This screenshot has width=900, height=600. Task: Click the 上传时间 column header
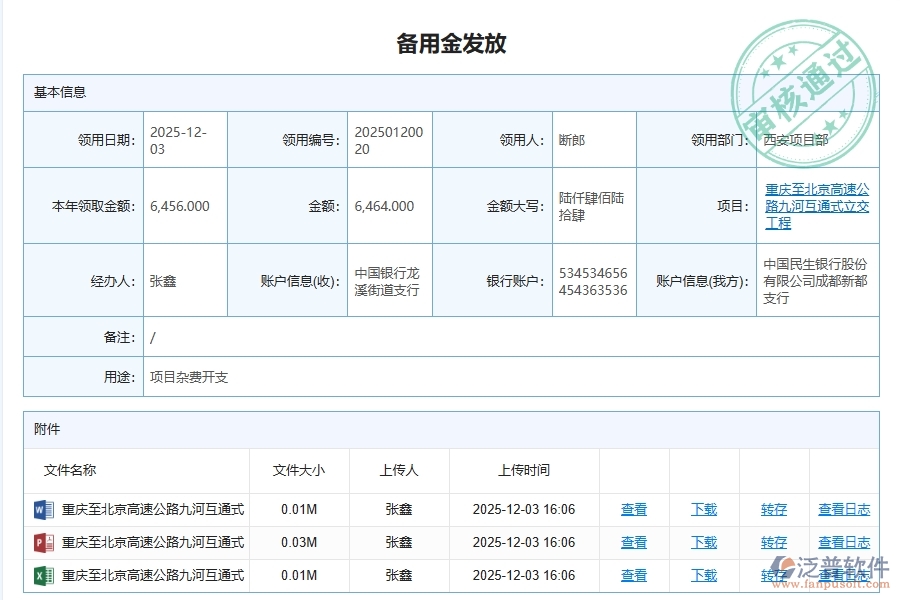coord(521,470)
